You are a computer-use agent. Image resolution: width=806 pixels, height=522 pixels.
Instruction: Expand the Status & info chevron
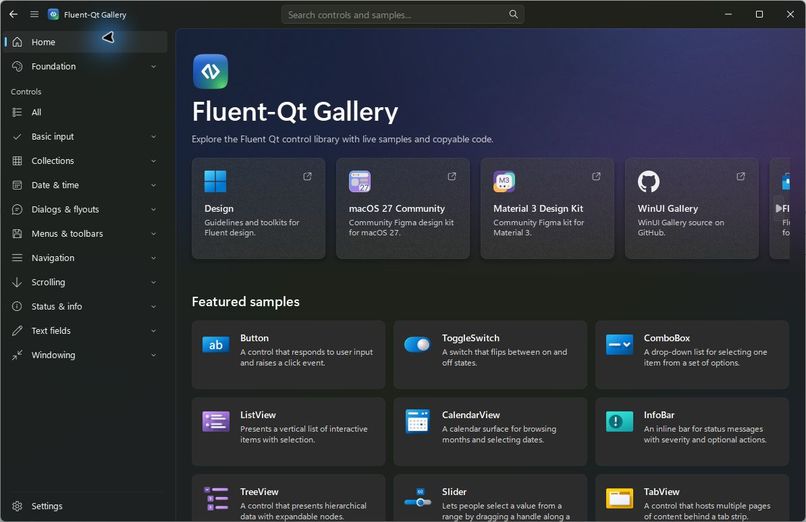click(x=154, y=307)
